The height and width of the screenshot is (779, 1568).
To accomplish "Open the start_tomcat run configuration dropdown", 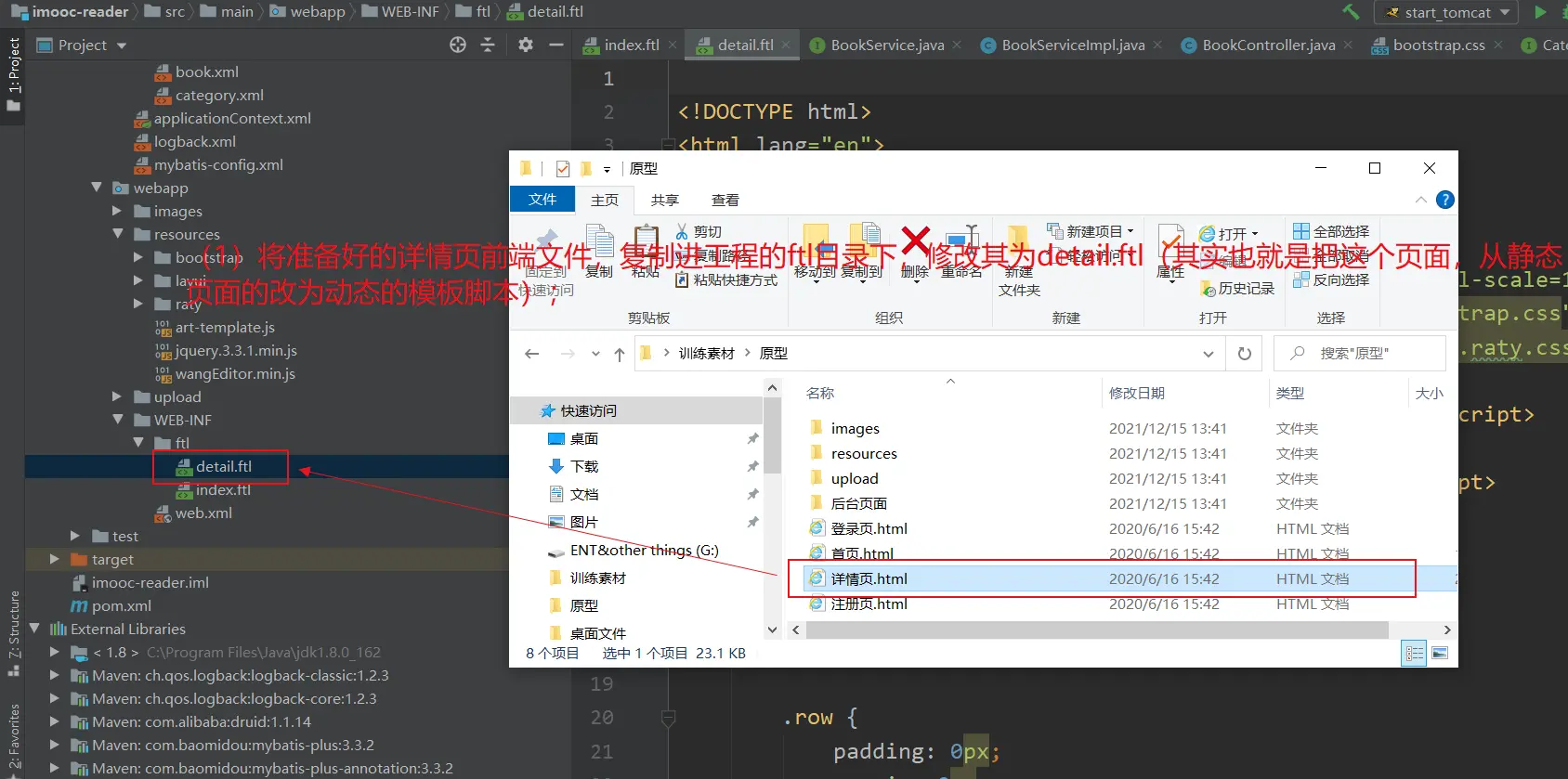I will (x=1446, y=12).
